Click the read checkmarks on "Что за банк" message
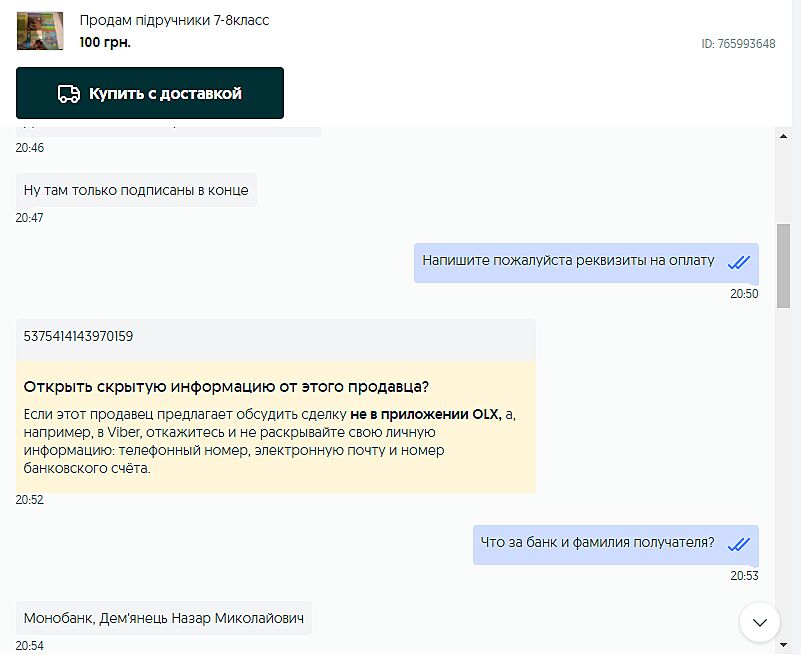 coord(739,544)
